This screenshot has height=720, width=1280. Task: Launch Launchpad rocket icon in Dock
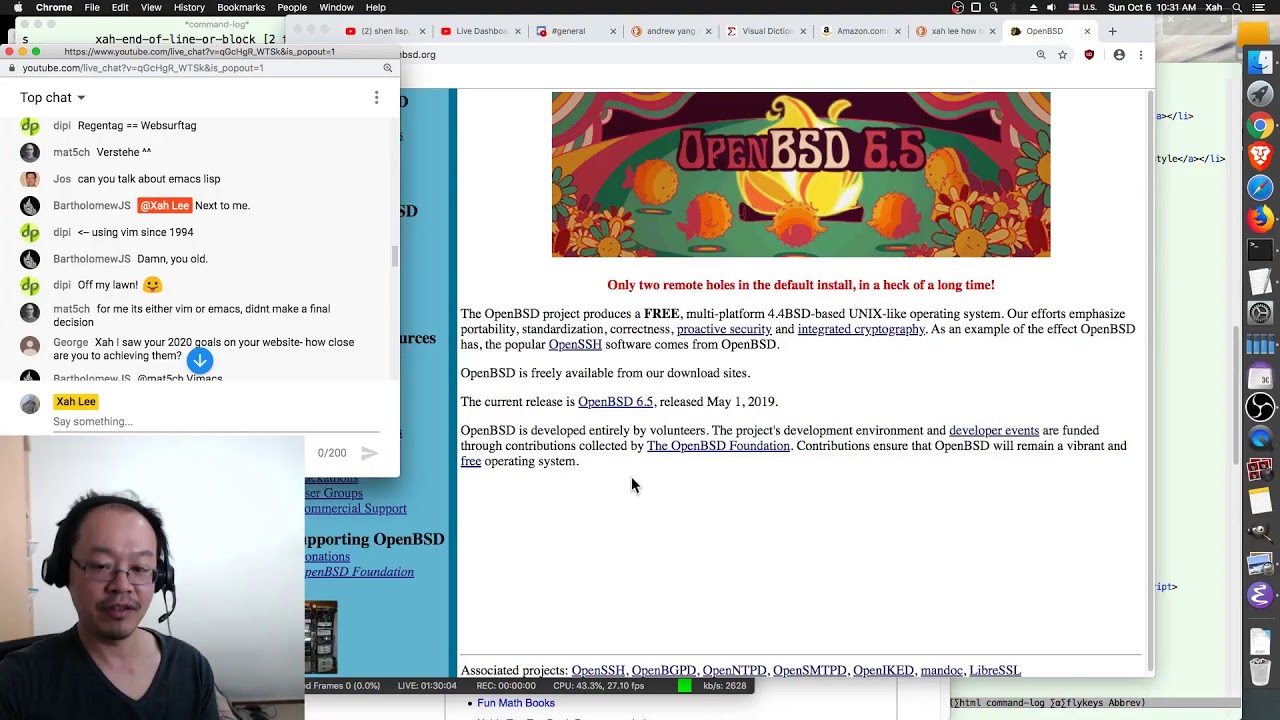[1260, 94]
